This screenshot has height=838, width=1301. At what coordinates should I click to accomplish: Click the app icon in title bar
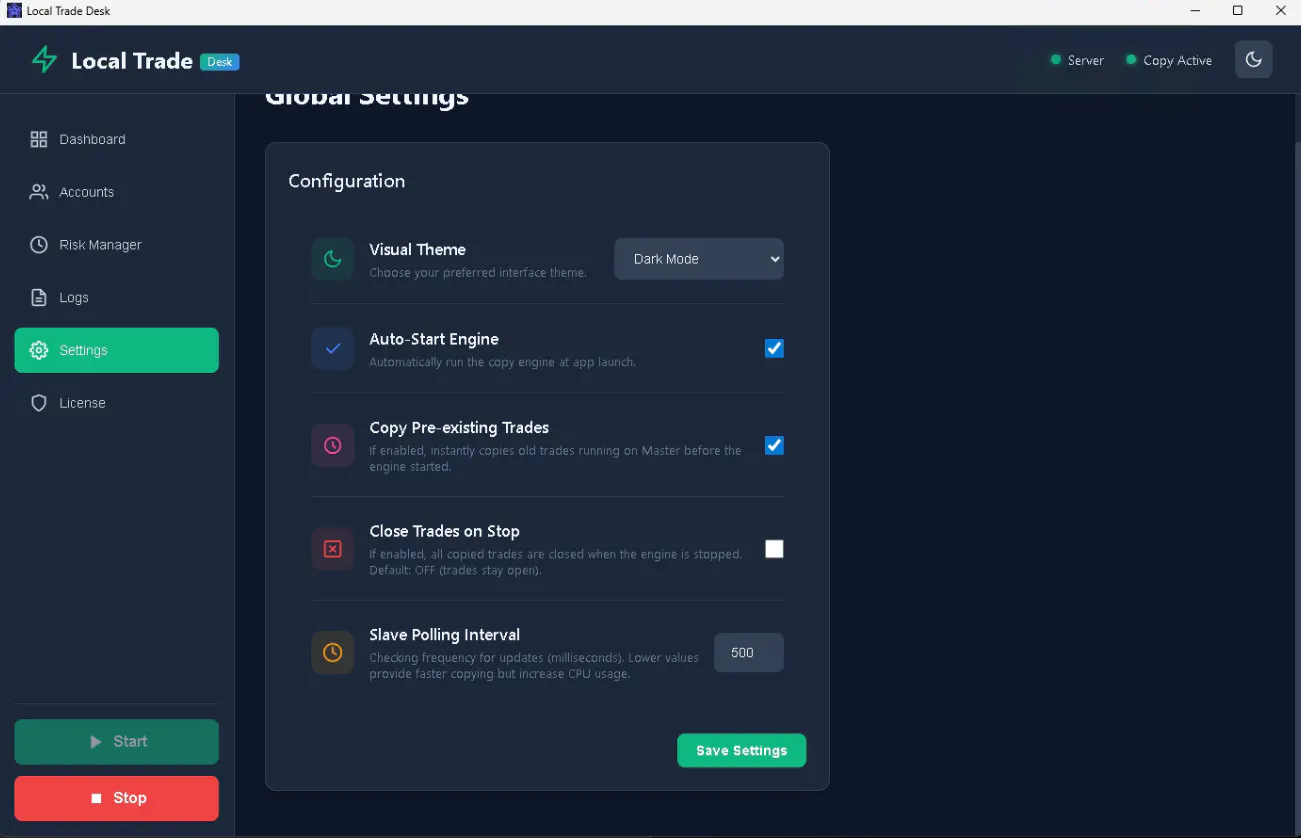14,11
